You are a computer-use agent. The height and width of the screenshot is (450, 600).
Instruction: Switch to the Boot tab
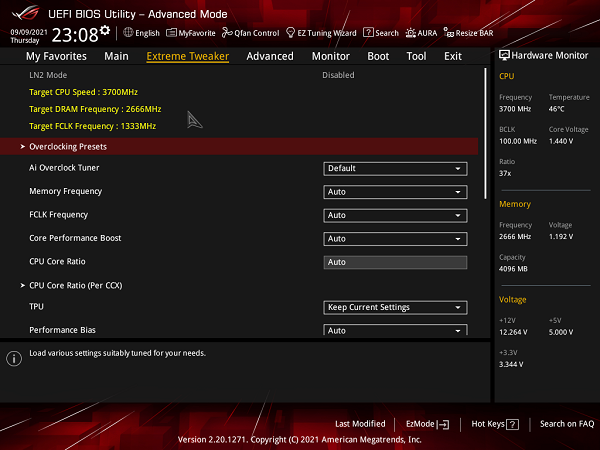tap(378, 56)
